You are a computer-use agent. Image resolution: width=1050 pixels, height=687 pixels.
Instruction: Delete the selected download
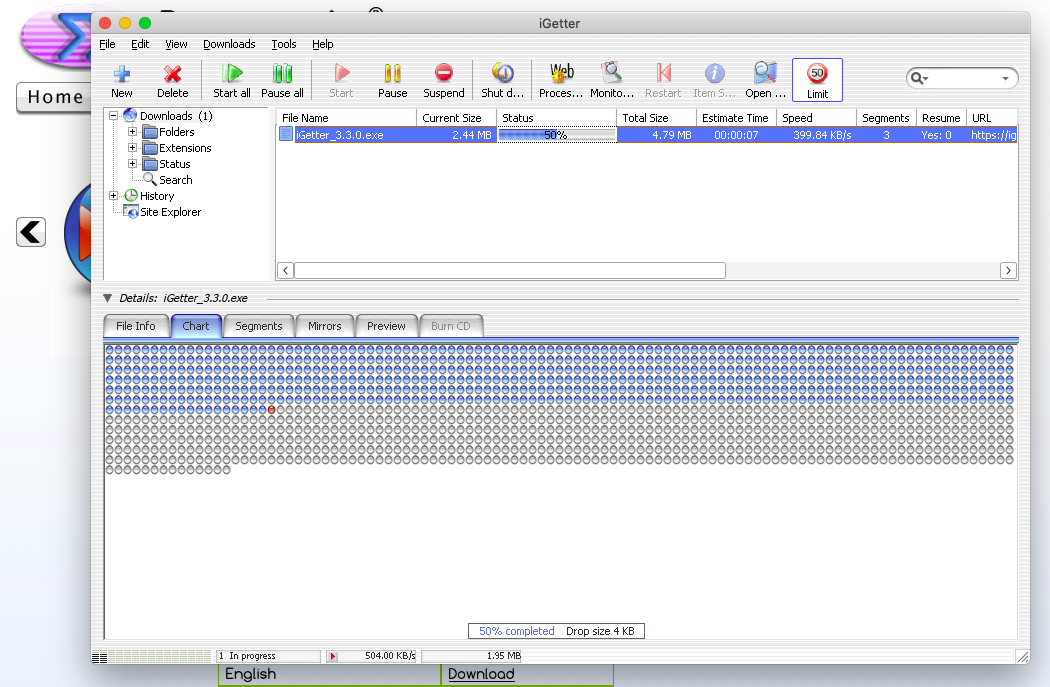[x=172, y=80]
